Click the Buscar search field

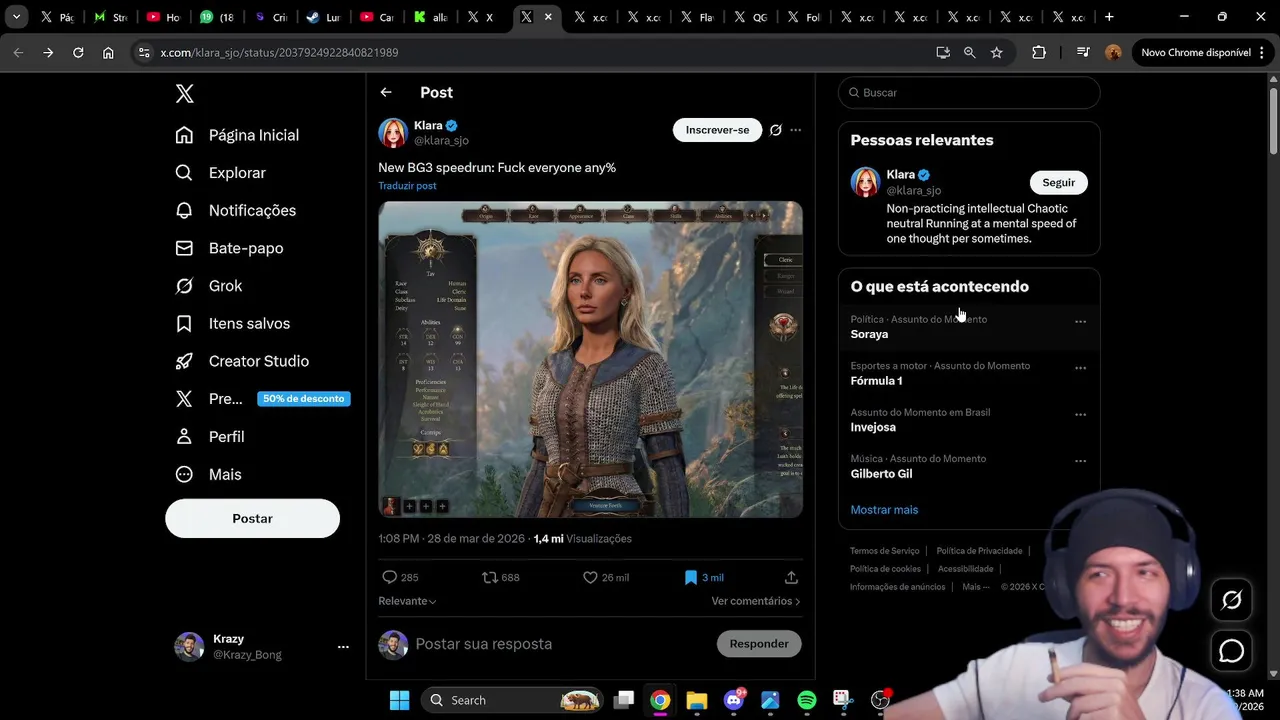969,93
